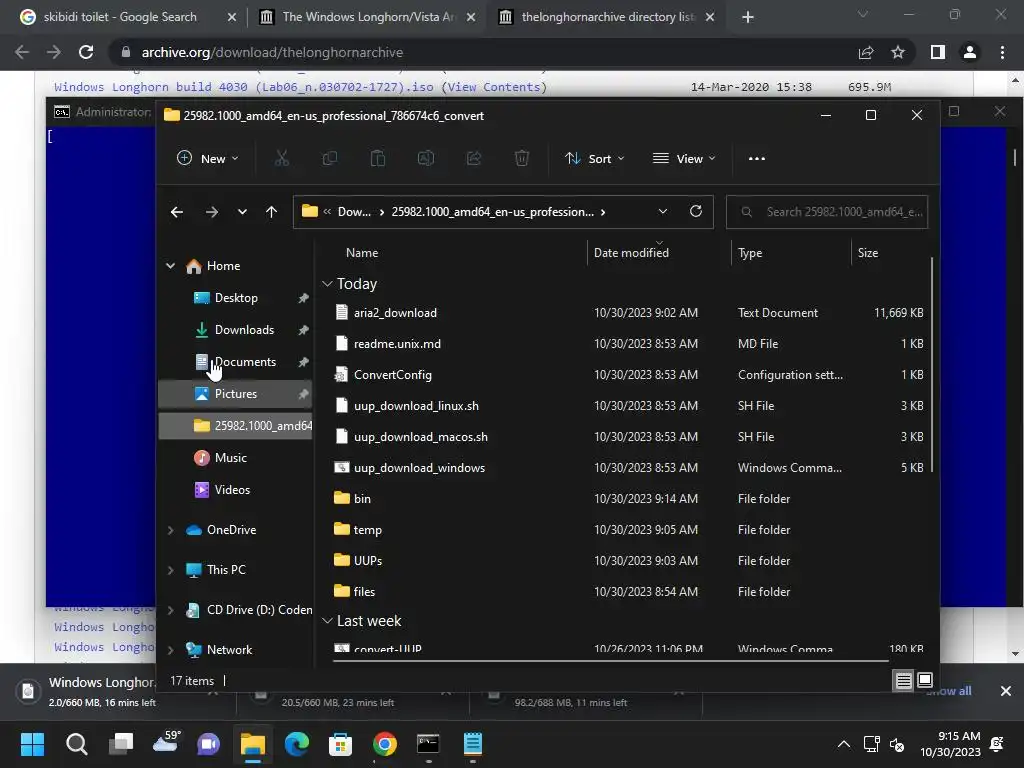Bookmark this page with star icon
This screenshot has height=768, width=1024.
coord(898,52)
